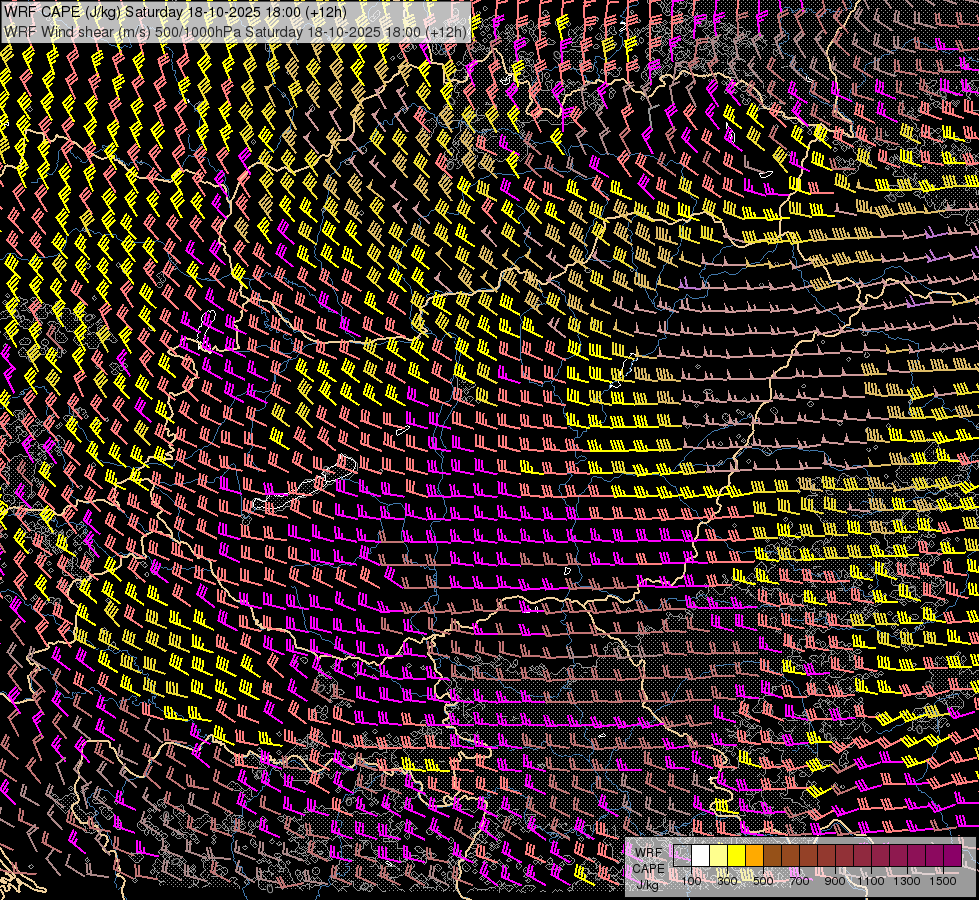The height and width of the screenshot is (900, 979).
Task: Click the white swatch in the CAPE legend
Action: pos(701,856)
